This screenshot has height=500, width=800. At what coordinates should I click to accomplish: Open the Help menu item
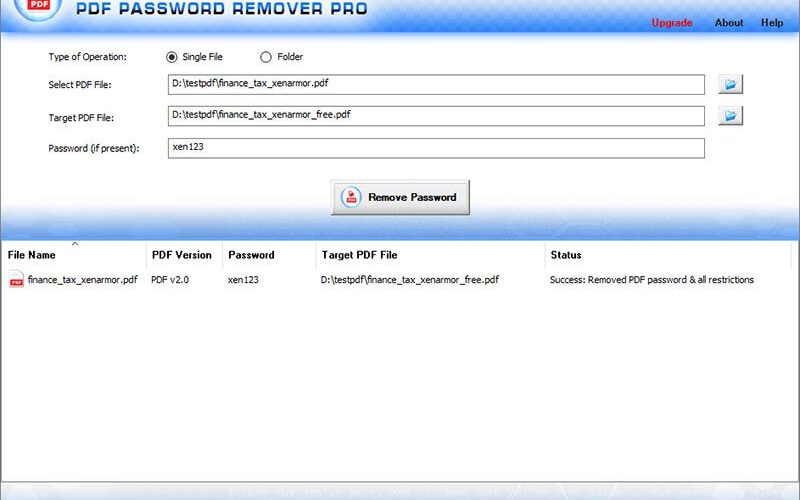pos(772,22)
